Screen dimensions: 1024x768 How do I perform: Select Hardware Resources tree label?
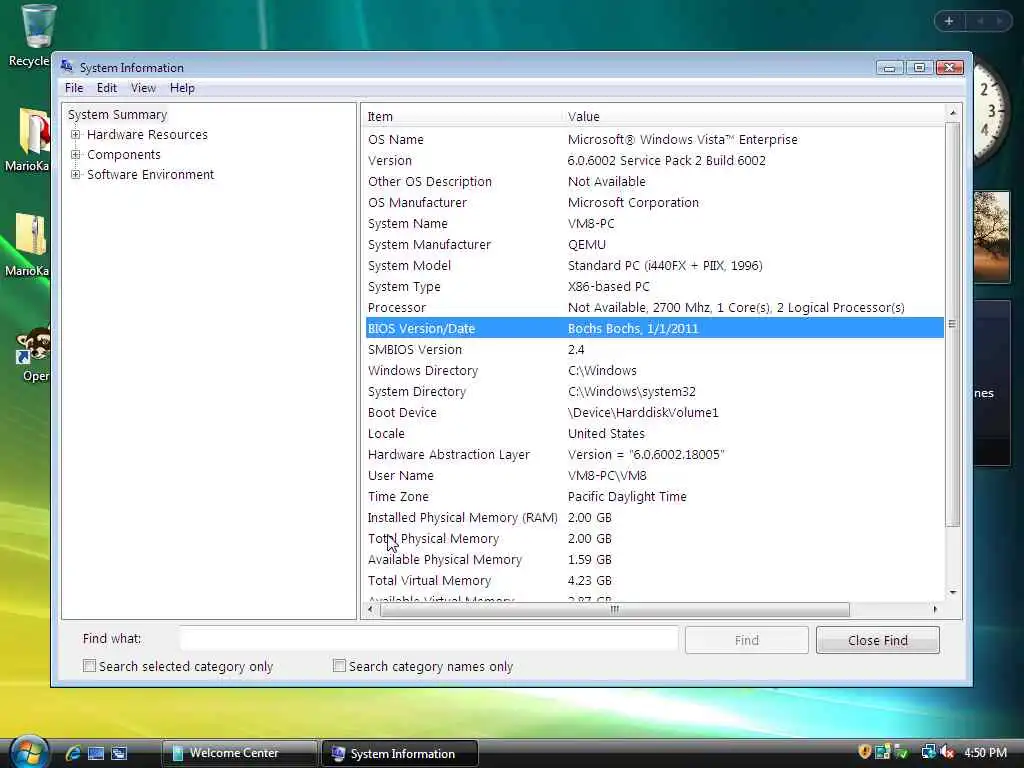click(147, 135)
